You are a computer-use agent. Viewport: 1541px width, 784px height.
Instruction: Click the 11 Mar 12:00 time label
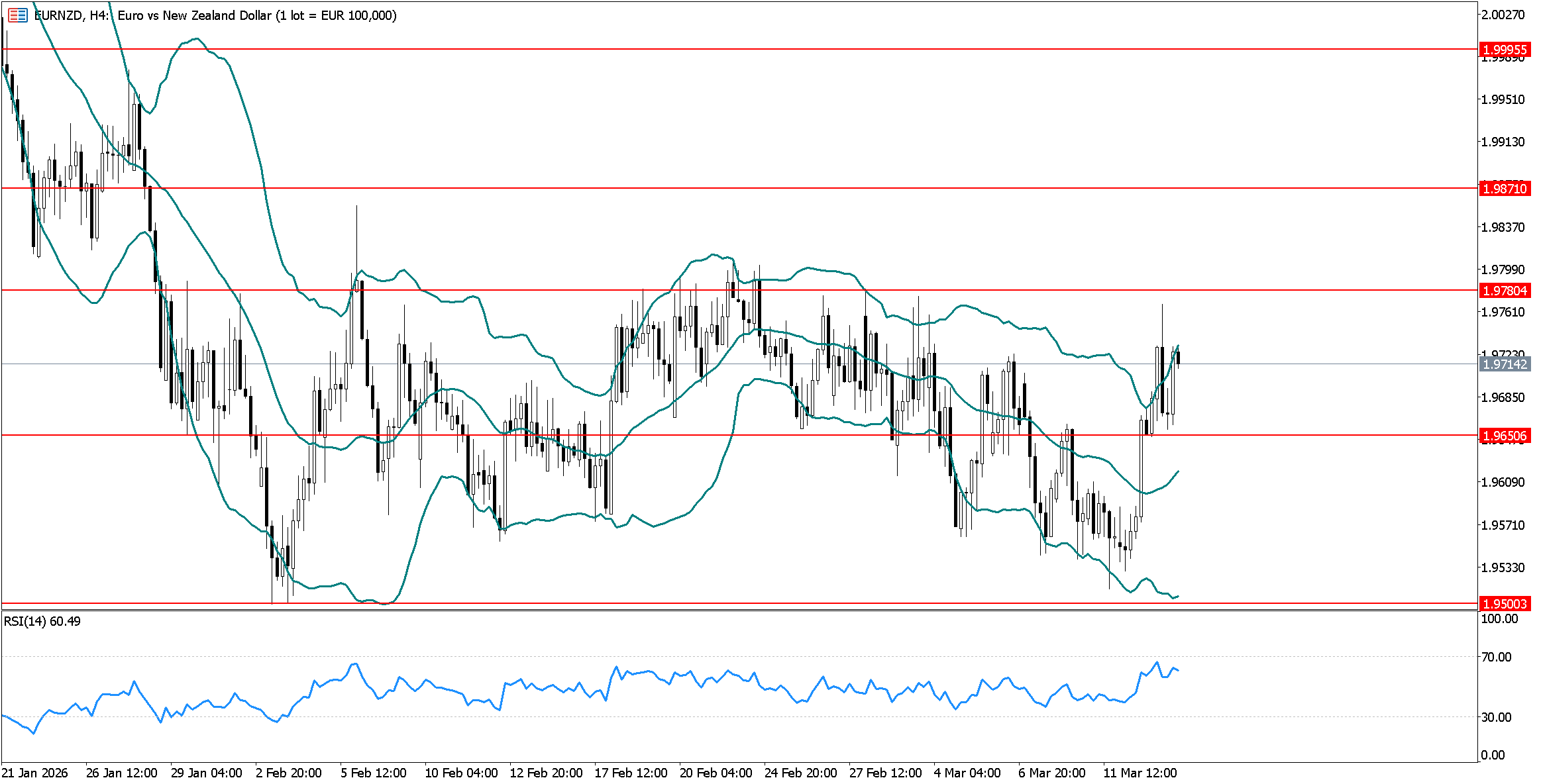[x=1140, y=773]
